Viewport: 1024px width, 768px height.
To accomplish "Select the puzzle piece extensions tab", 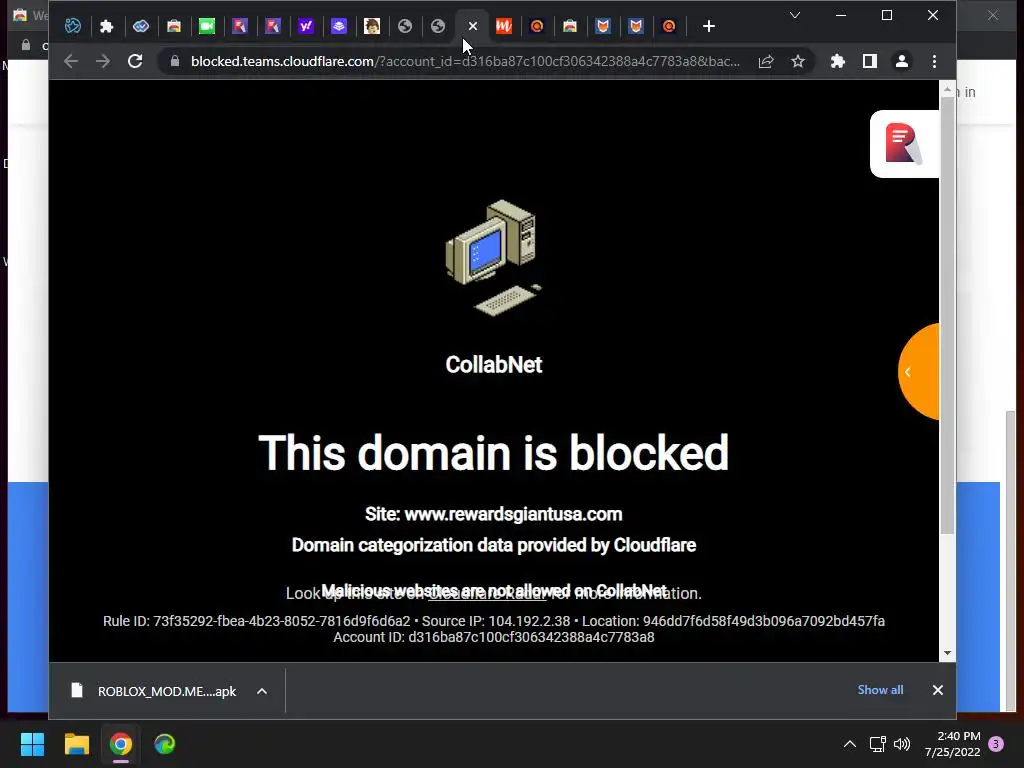I will (106, 26).
